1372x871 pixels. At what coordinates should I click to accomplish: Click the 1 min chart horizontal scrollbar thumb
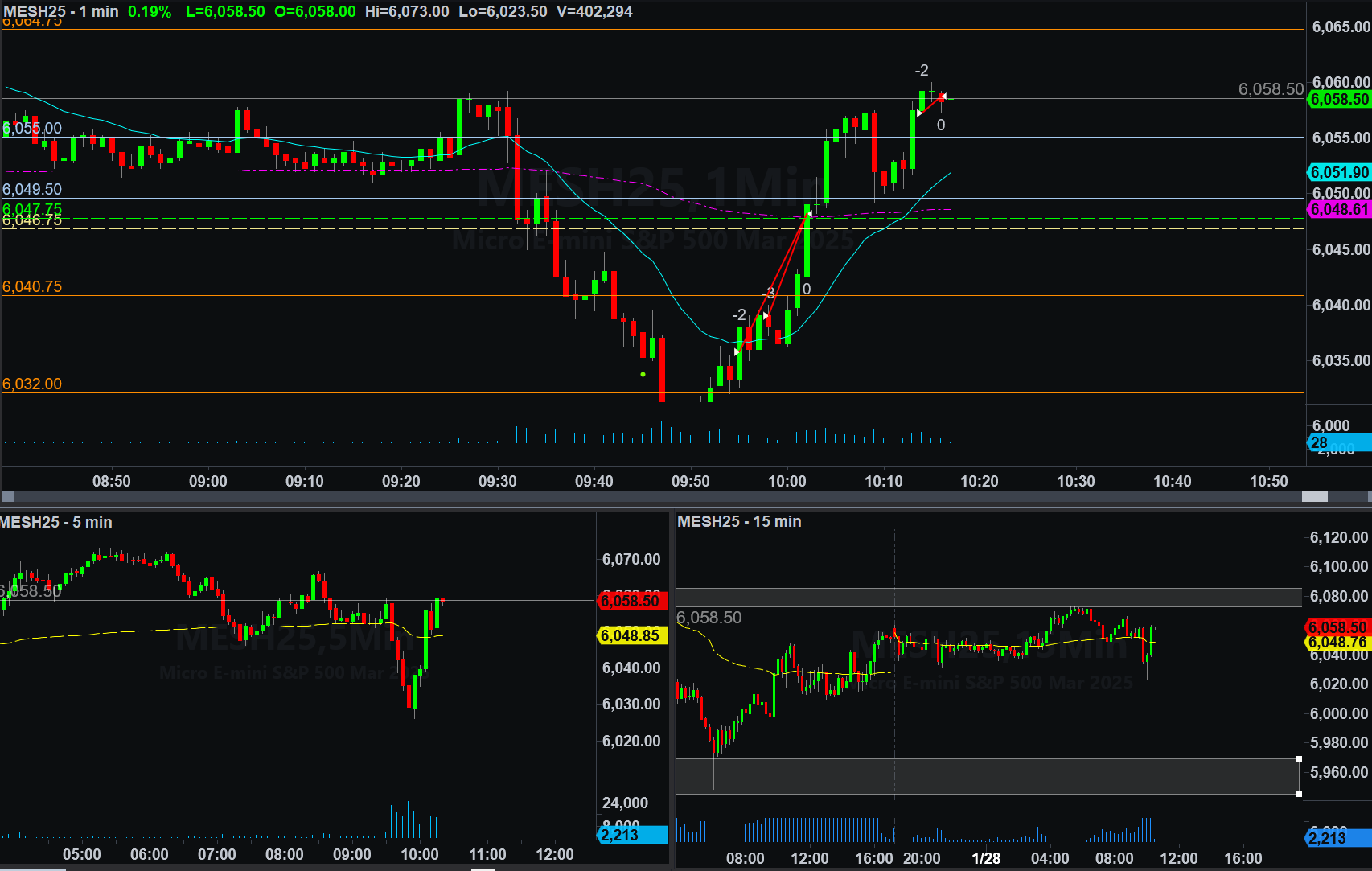[x=1314, y=496]
